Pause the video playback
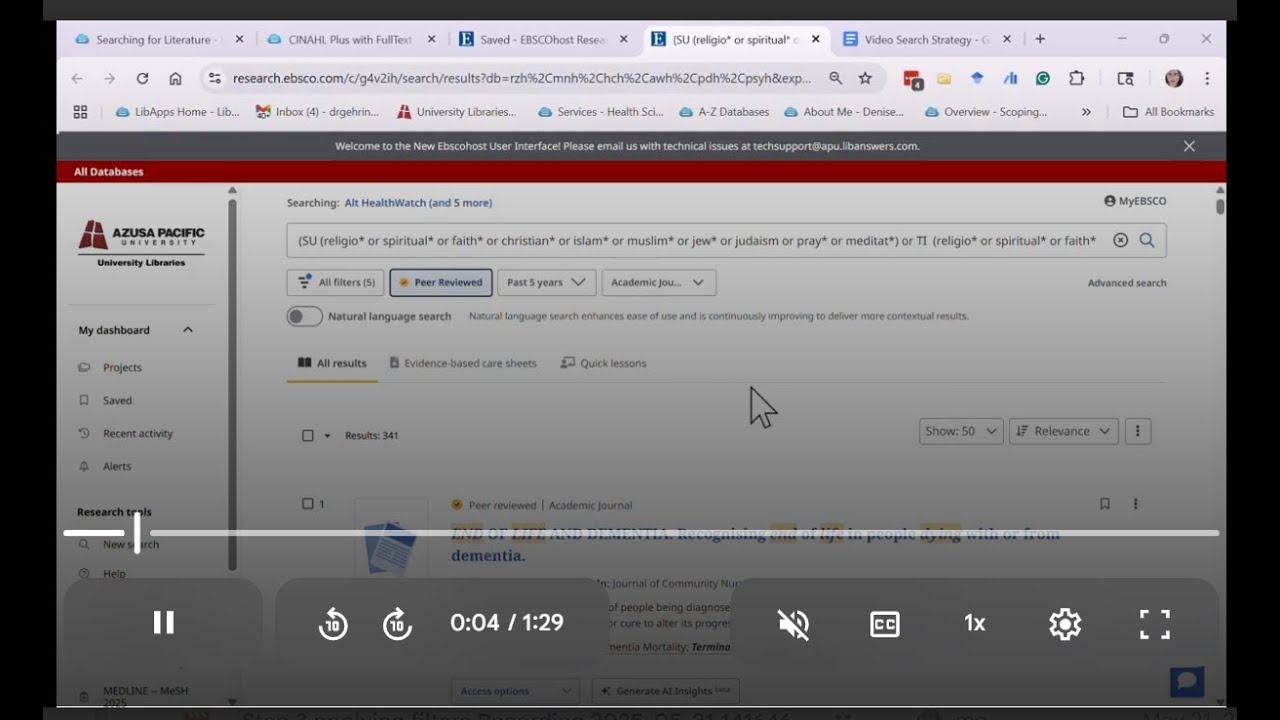Viewport: 1280px width, 720px height. point(163,623)
